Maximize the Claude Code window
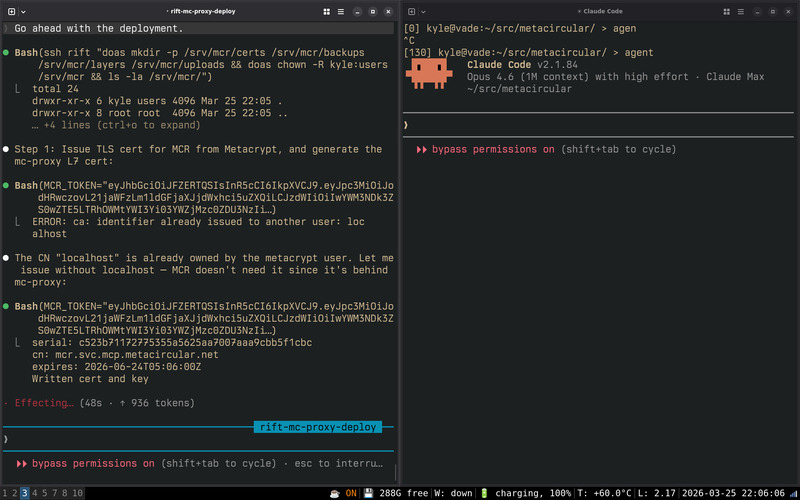 (772, 11)
